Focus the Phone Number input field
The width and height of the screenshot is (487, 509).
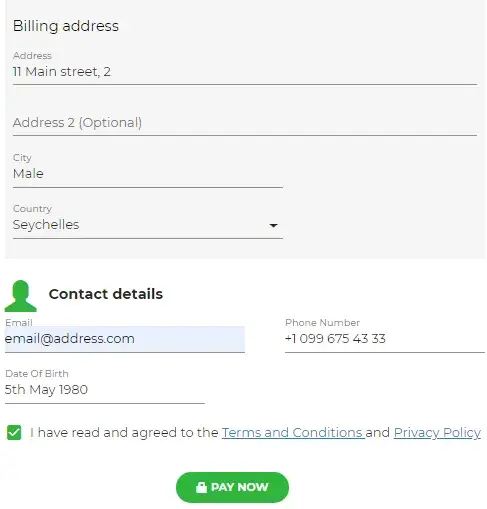point(385,339)
